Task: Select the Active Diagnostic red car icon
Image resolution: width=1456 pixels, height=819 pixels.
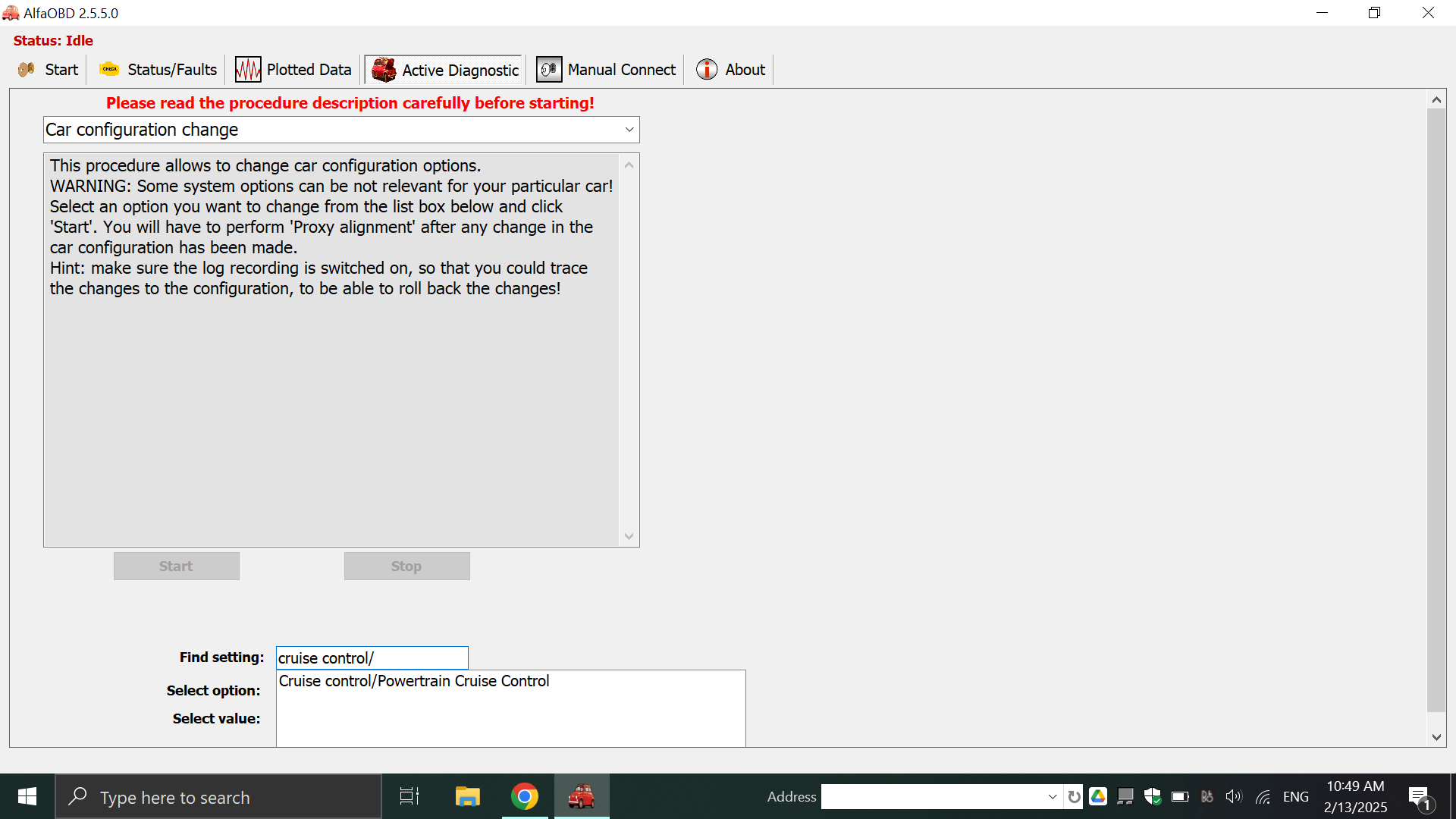Action: 384,70
